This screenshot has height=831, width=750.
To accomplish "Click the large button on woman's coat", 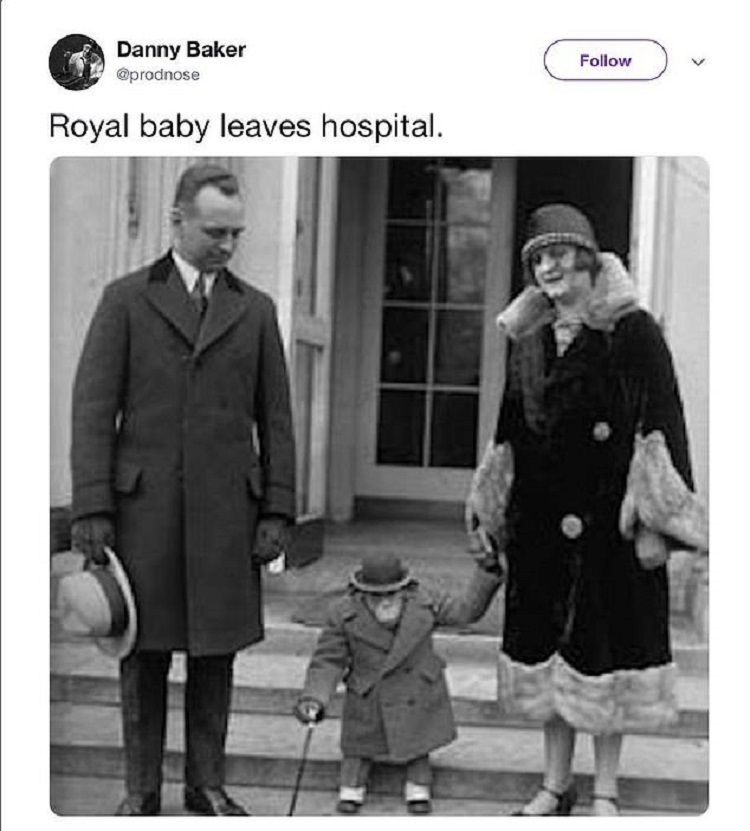I will 572,525.
